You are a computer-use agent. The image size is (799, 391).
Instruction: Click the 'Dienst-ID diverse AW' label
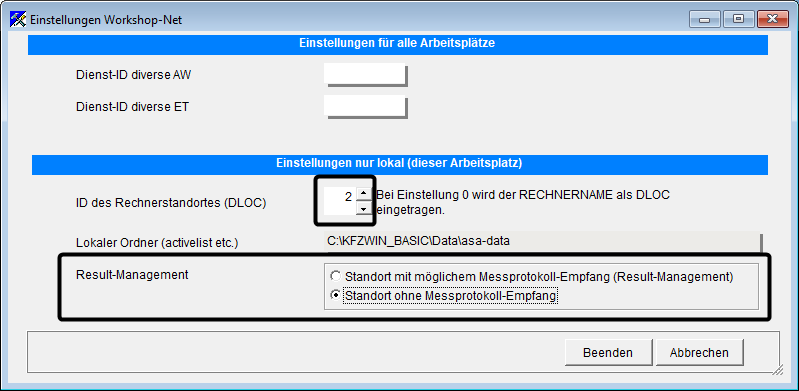point(134,75)
